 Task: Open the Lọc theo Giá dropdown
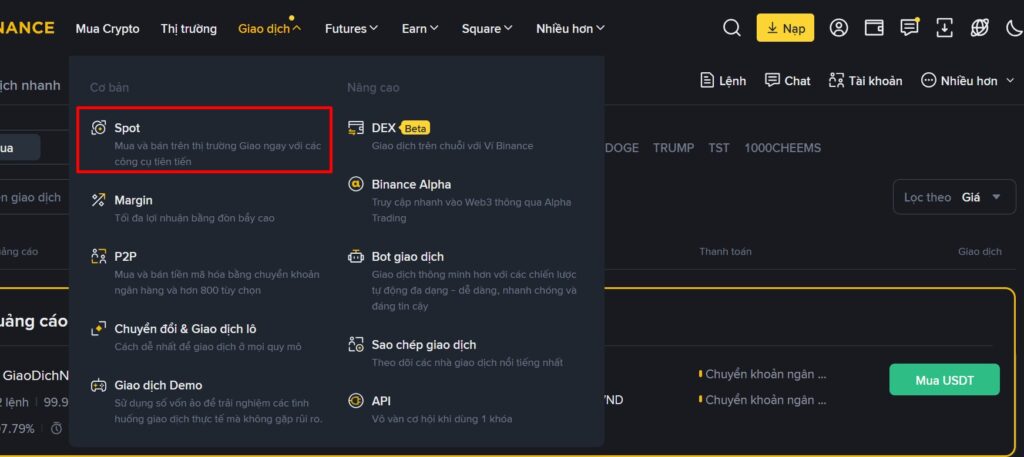click(951, 197)
